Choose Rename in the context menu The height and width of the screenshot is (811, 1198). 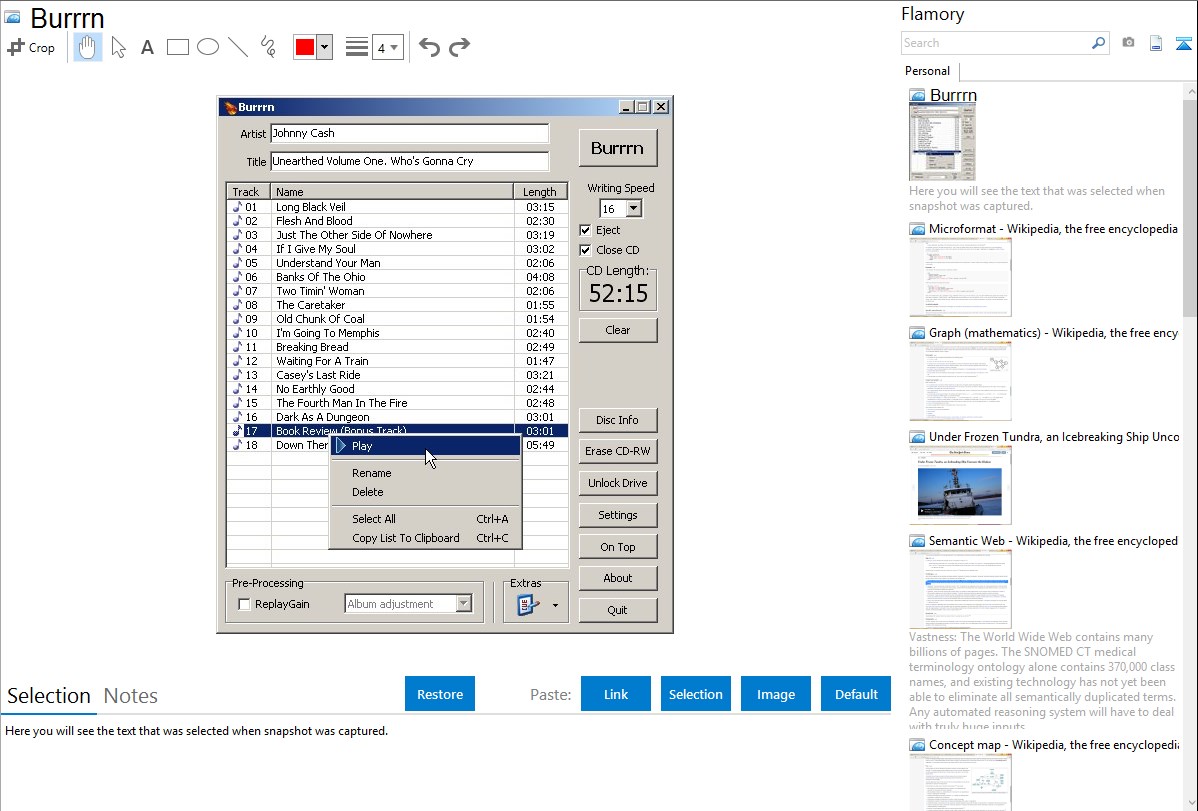[426, 473]
